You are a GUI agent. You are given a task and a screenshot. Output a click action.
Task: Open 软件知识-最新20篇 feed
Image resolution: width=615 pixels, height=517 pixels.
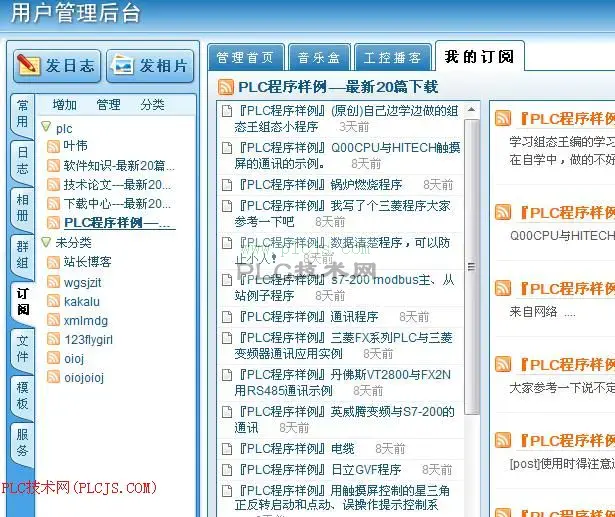tap(119, 166)
